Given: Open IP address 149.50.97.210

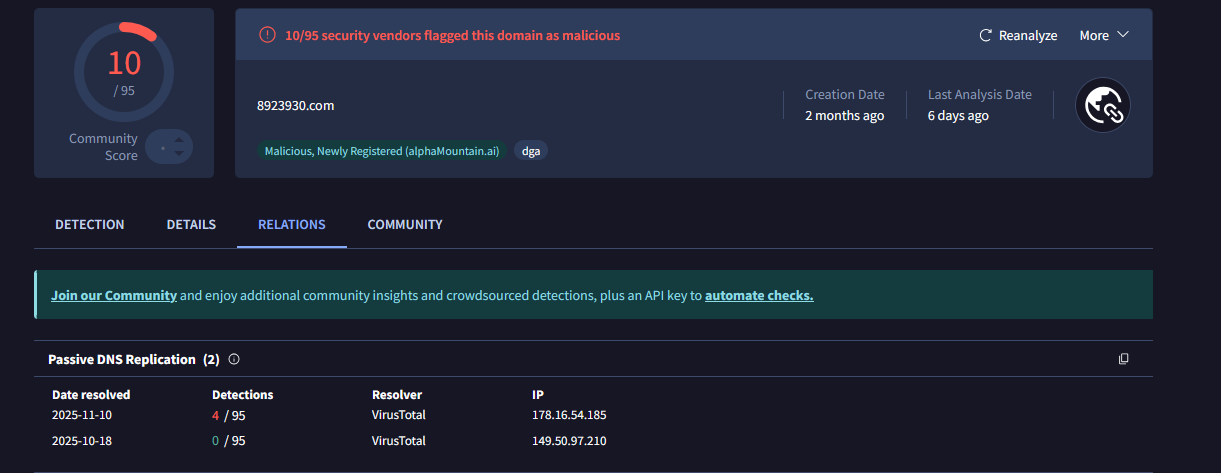Looking at the screenshot, I should click(x=569, y=440).
